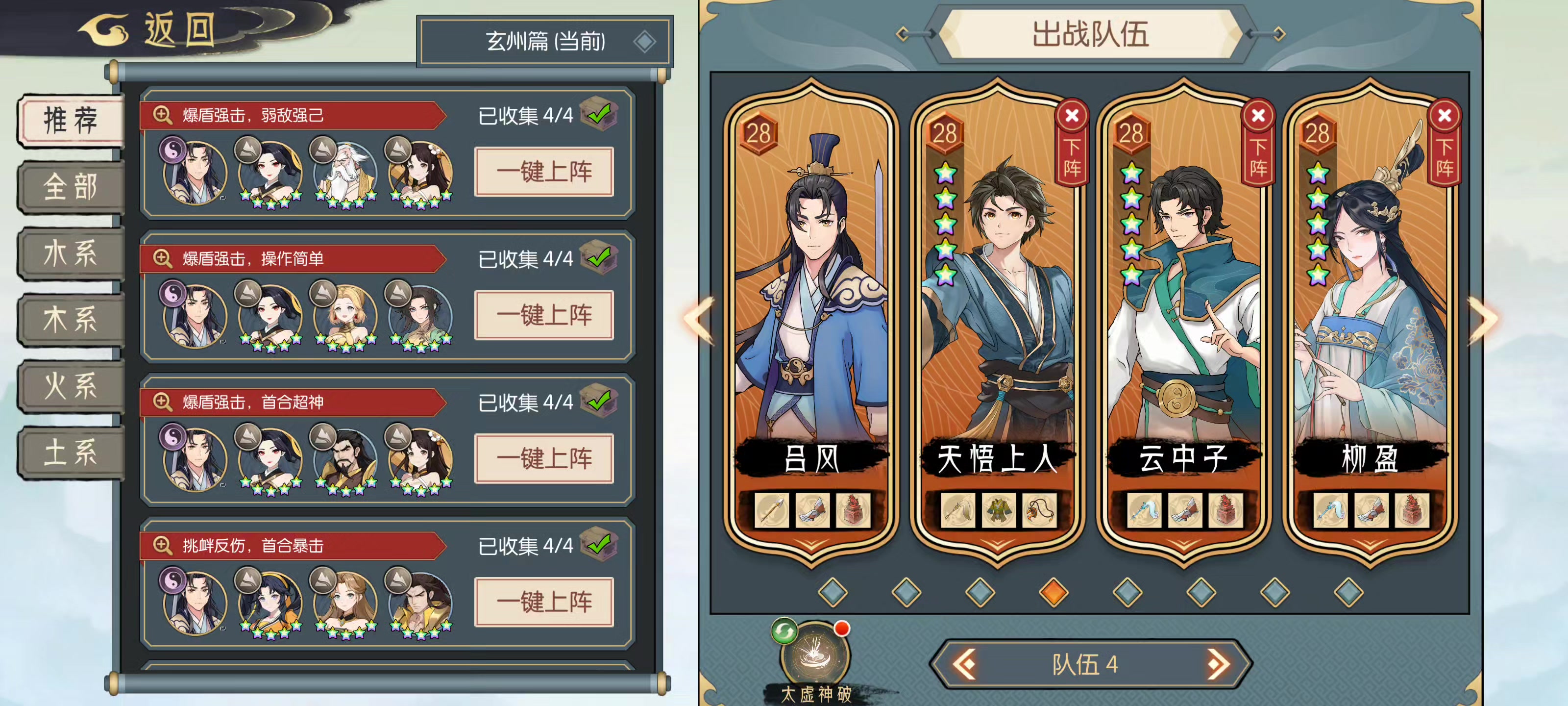Switch to previous team with left arrow
The image size is (1568, 706).
(x=965, y=663)
